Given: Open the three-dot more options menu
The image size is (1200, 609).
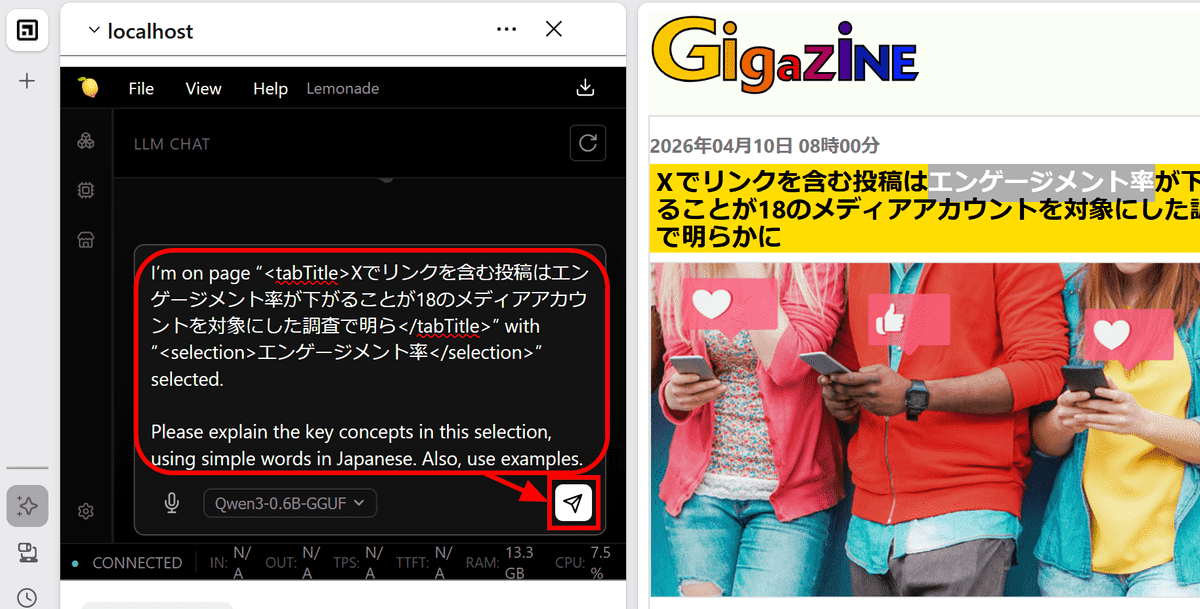Looking at the screenshot, I should pyautogui.click(x=507, y=30).
